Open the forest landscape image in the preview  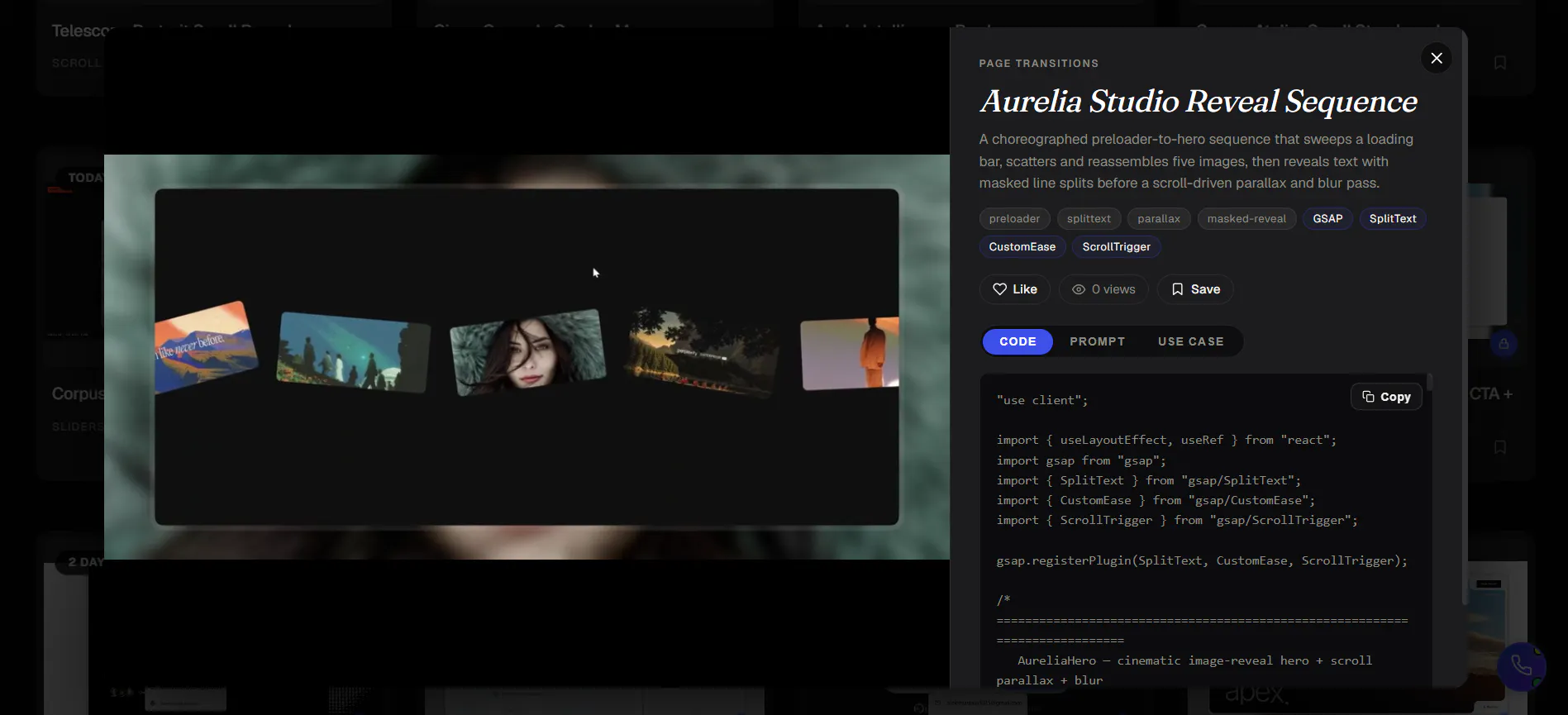(x=702, y=353)
